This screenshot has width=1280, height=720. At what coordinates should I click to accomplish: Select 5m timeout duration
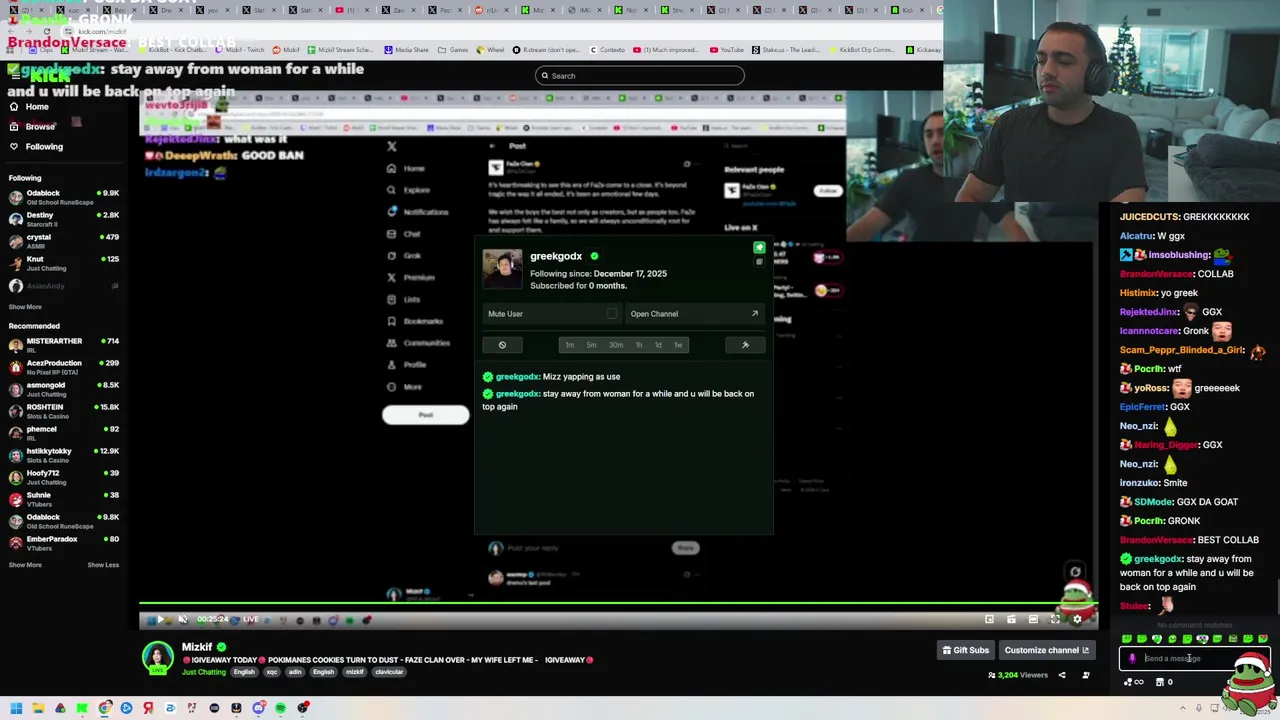[591, 345]
